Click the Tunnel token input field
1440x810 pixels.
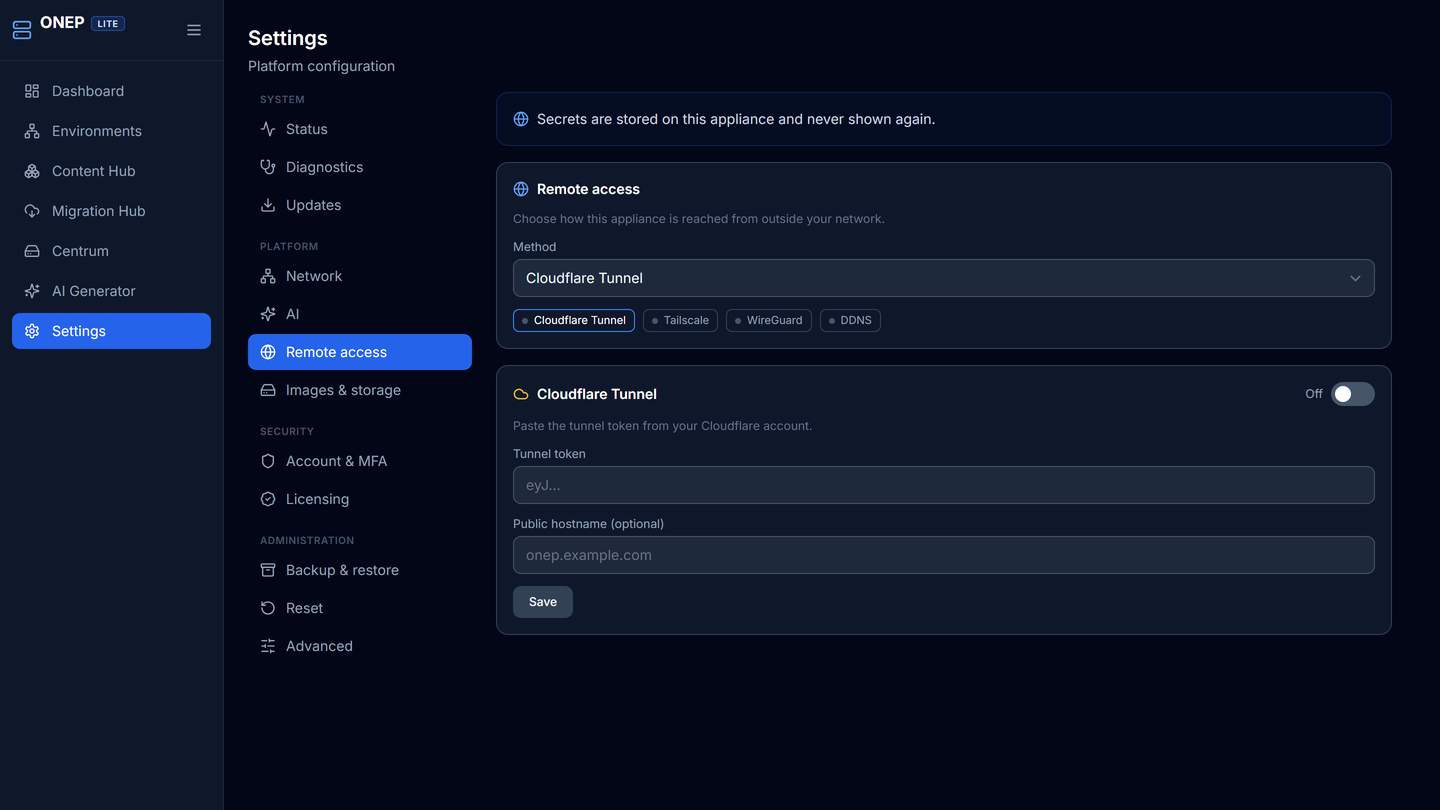944,485
